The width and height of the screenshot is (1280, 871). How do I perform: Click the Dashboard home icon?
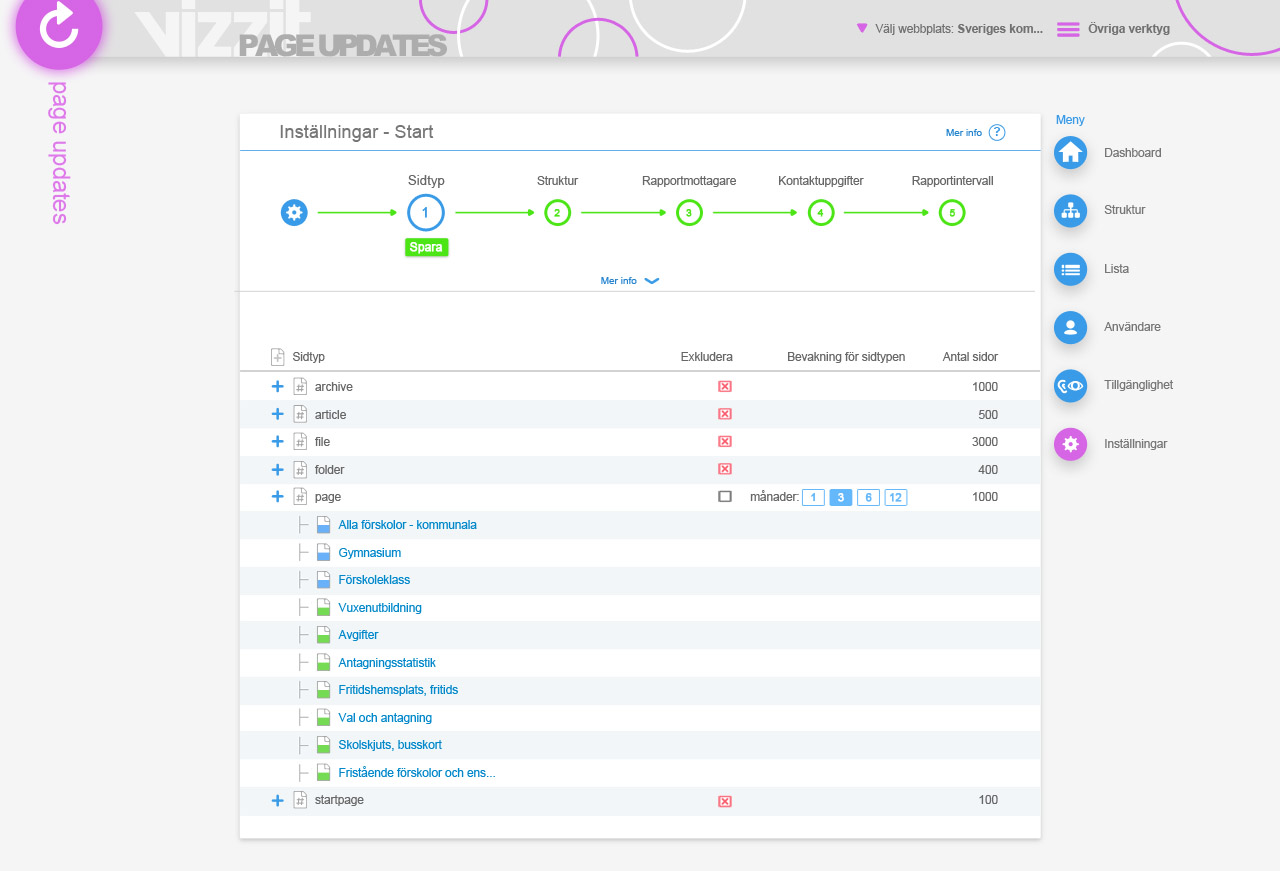[1070, 153]
